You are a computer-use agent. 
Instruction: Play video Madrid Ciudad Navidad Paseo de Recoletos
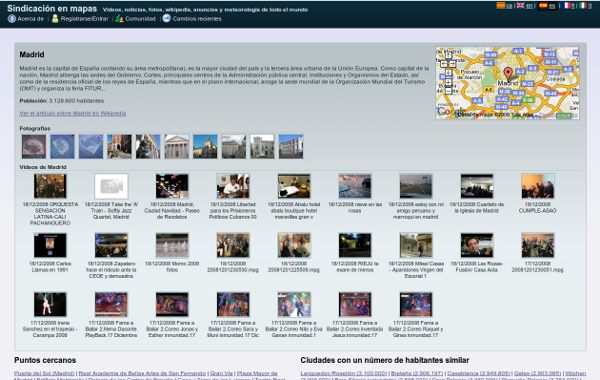coord(172,186)
